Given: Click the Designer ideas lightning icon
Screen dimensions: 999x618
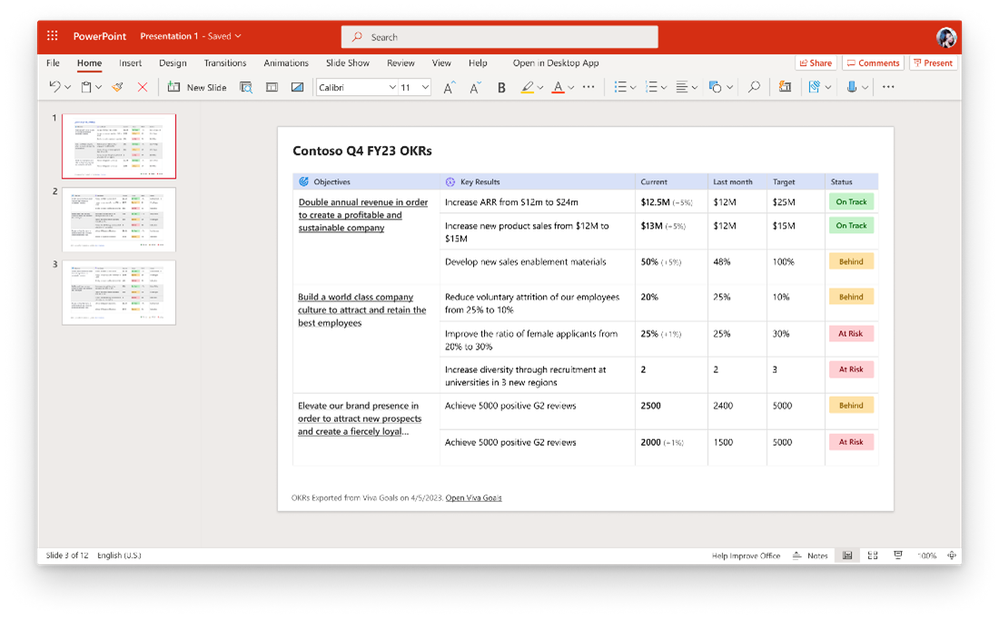Looking at the screenshot, I should pos(785,87).
